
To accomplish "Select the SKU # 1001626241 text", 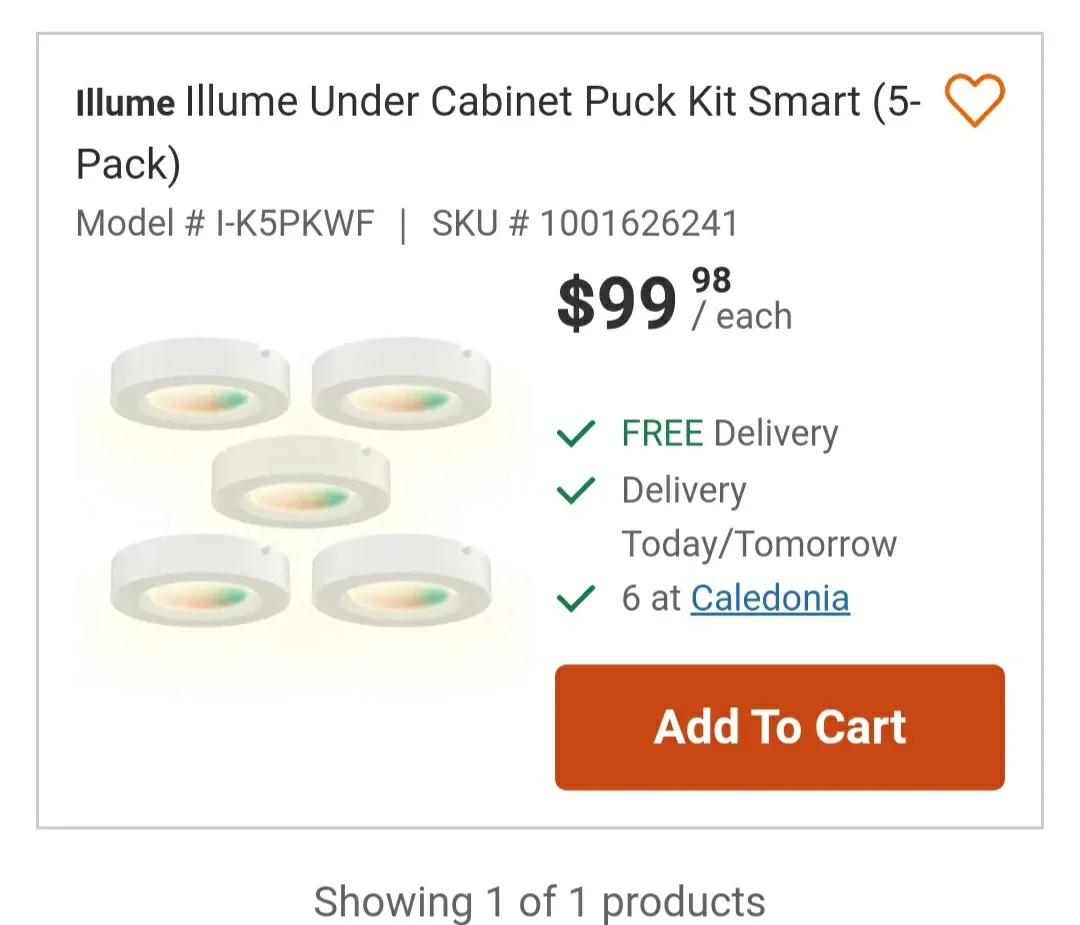I will click(585, 223).
